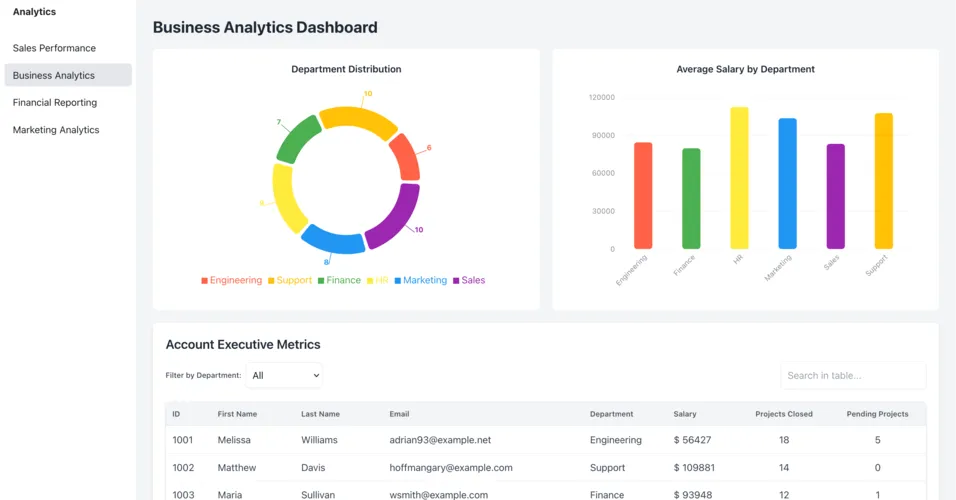Viewport: 956px width, 500px height.
Task: Click Engineering department cell in Melissa's row
Action: 616,440
